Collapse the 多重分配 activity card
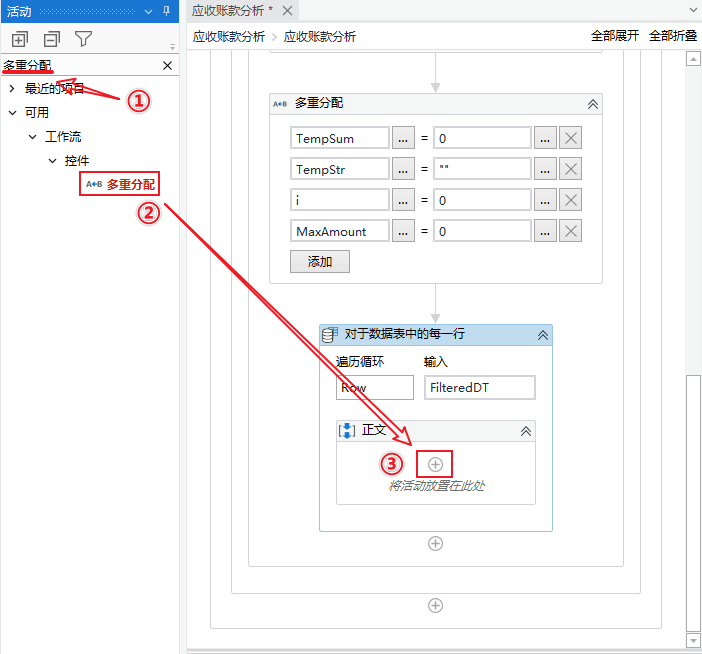 592,104
